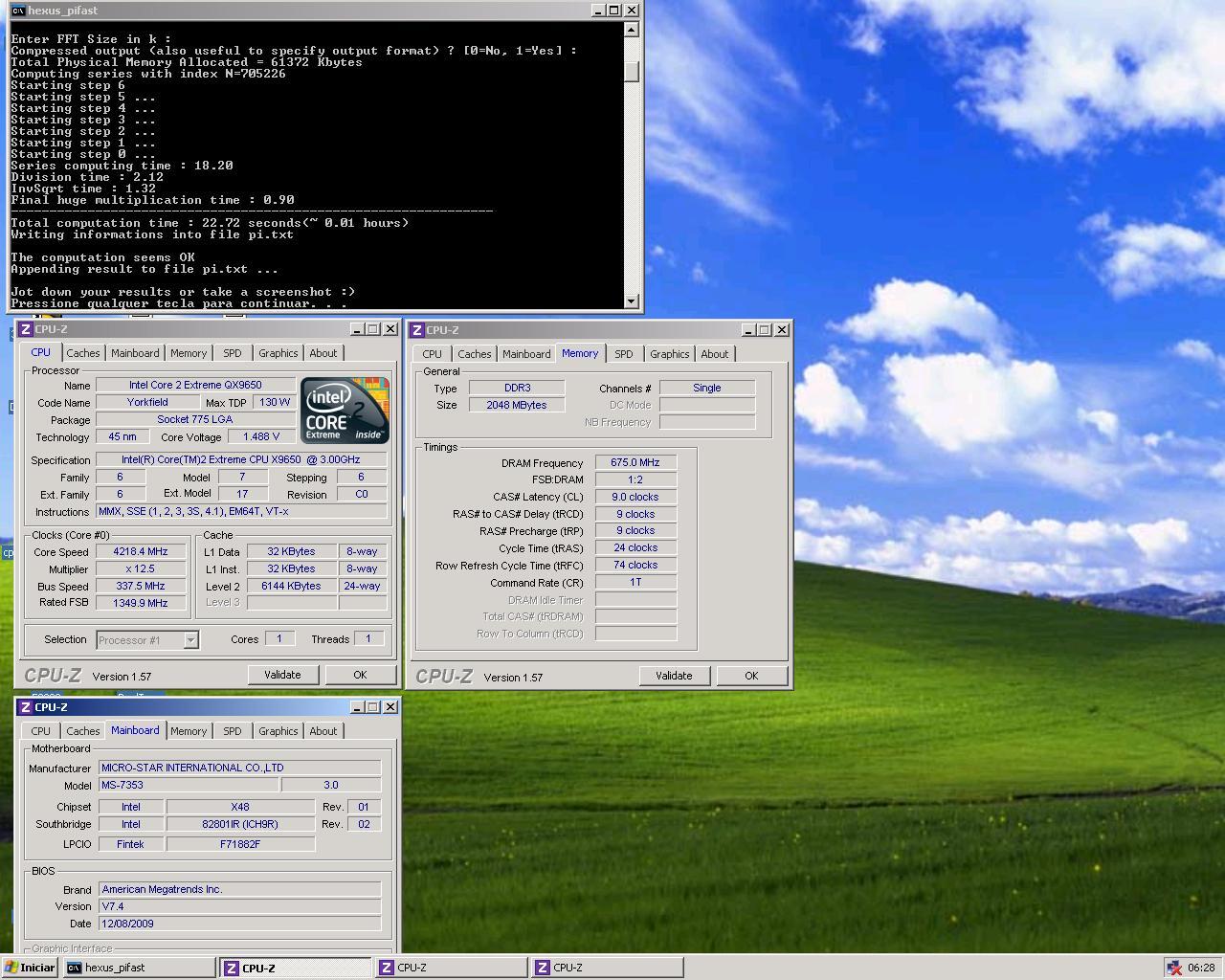
Task: Click the DRAM Frequency field 675.0 MHz
Action: click(635, 462)
